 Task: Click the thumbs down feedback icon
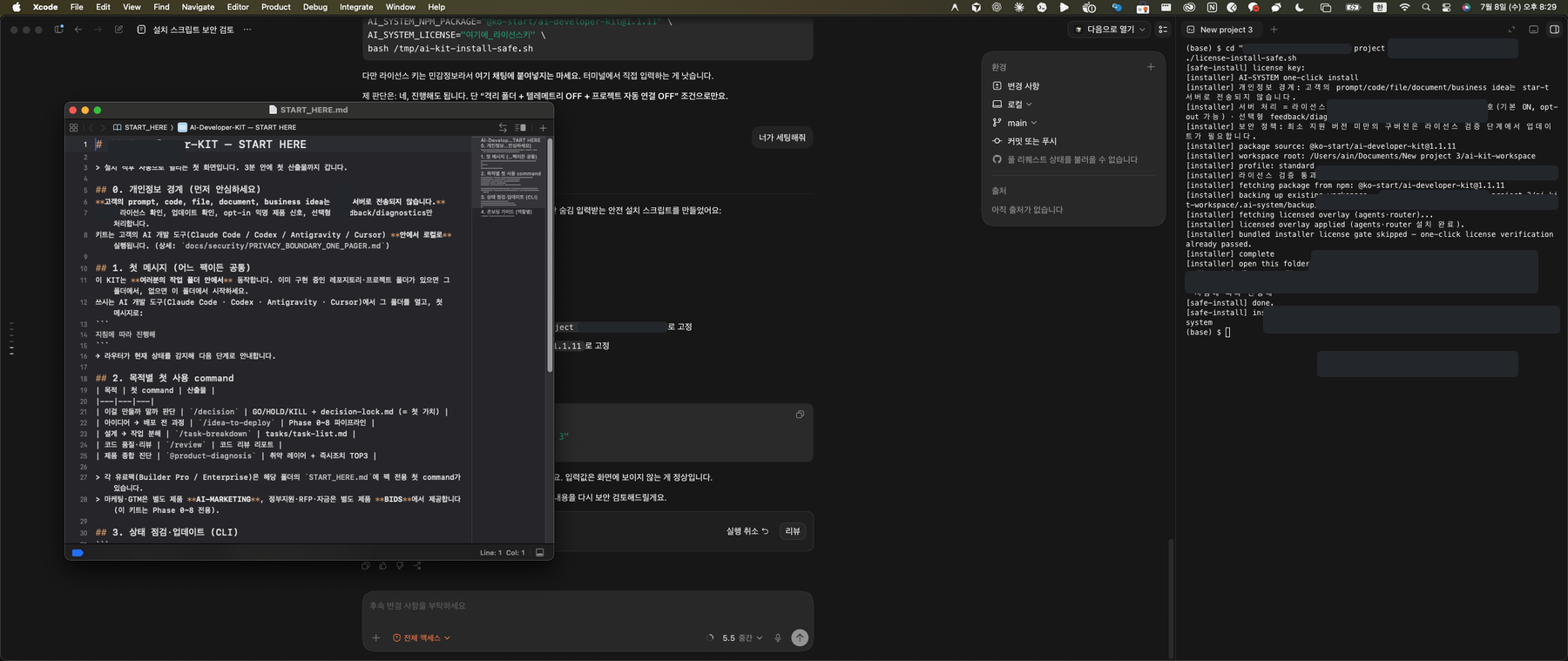tap(400, 566)
